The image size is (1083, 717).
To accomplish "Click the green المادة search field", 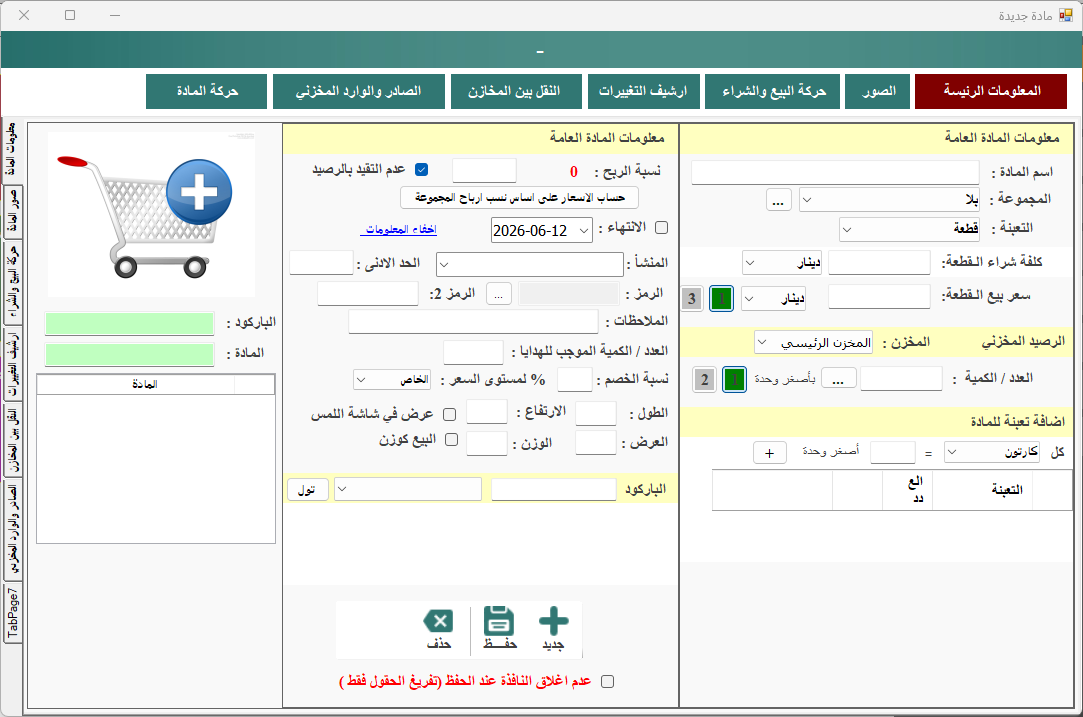I will click(x=130, y=354).
